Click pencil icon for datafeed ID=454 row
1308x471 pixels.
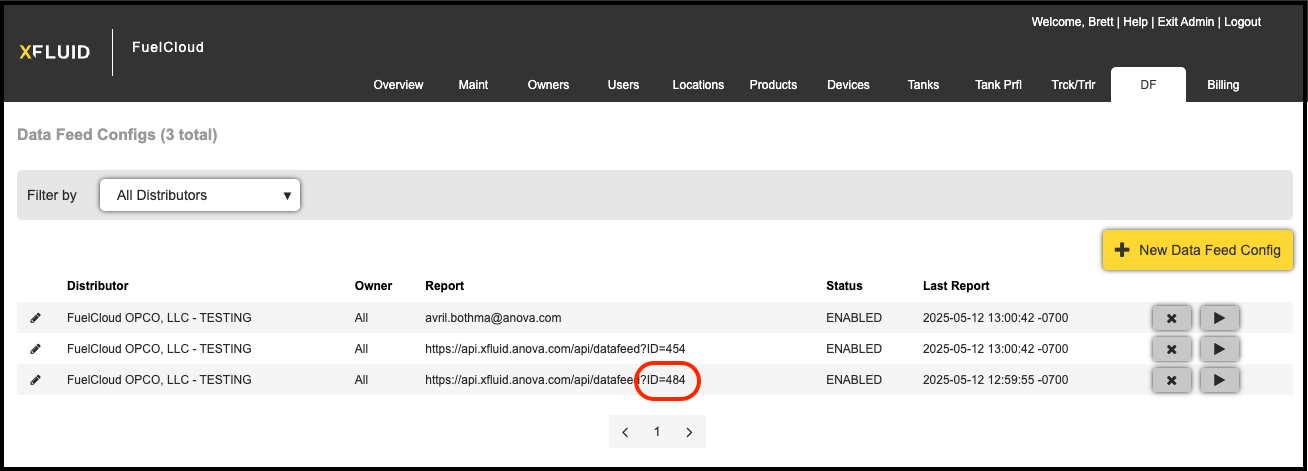(x=36, y=349)
